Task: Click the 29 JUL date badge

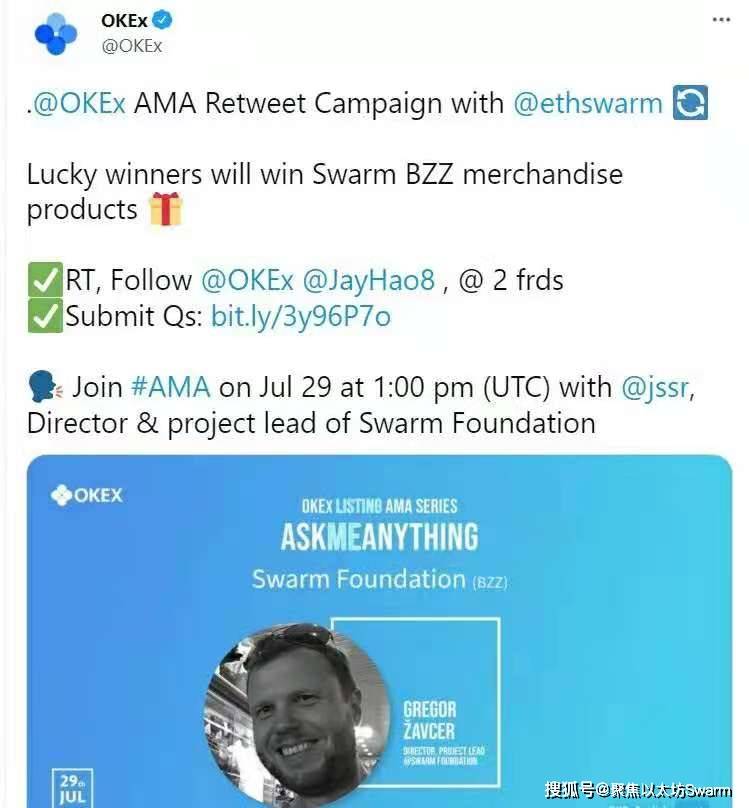Action: [x=72, y=788]
